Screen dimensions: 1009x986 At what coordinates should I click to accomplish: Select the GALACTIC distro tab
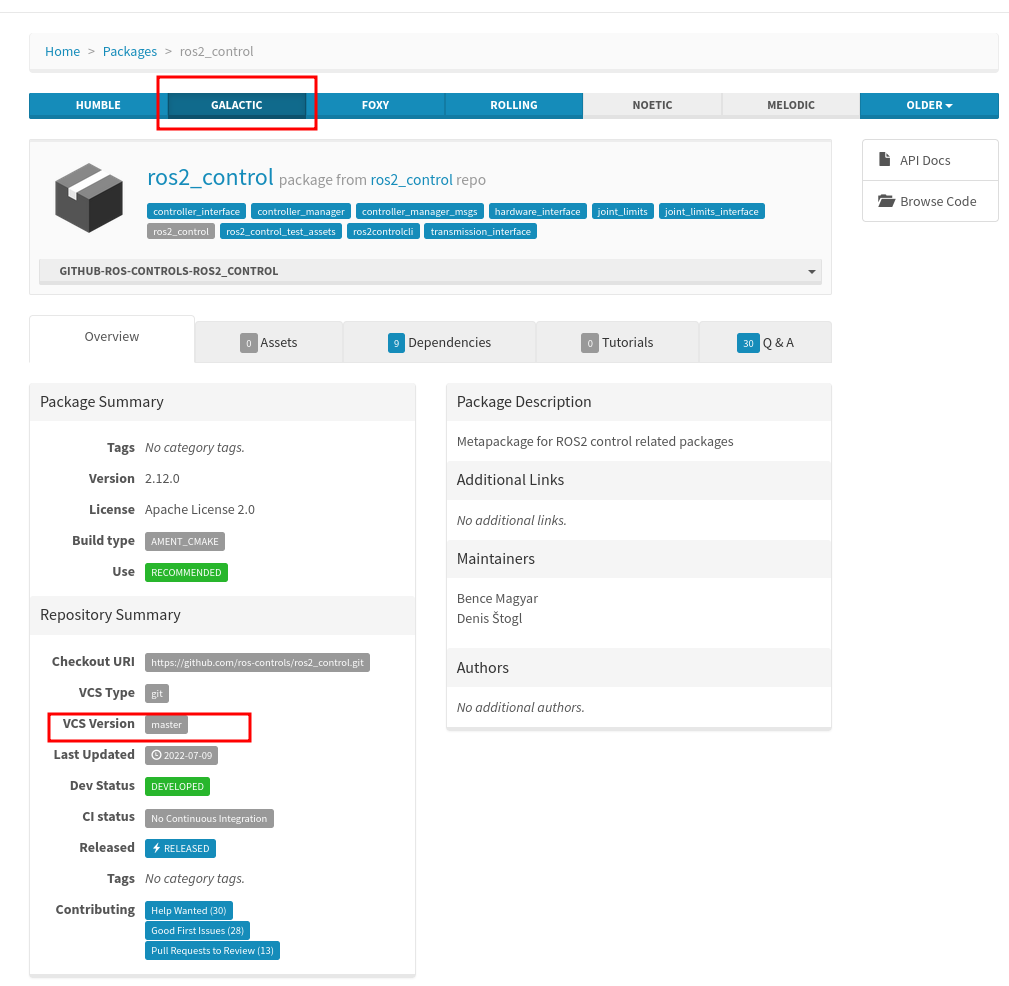click(x=237, y=105)
